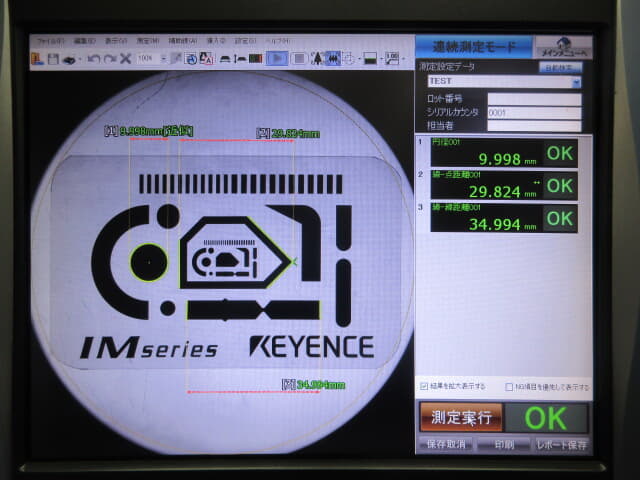Image resolution: width=640 pixels, height=480 pixels.
Task: Click the 連続測定モード mode header
Action: click(474, 47)
